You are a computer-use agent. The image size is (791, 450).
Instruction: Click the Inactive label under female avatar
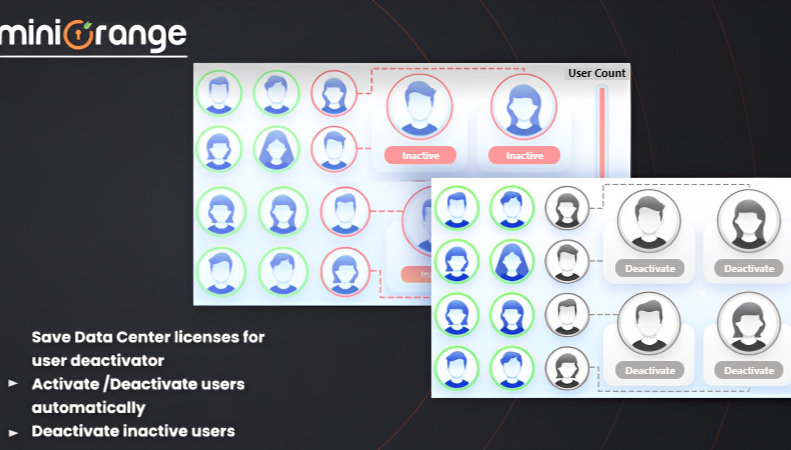tap(524, 155)
